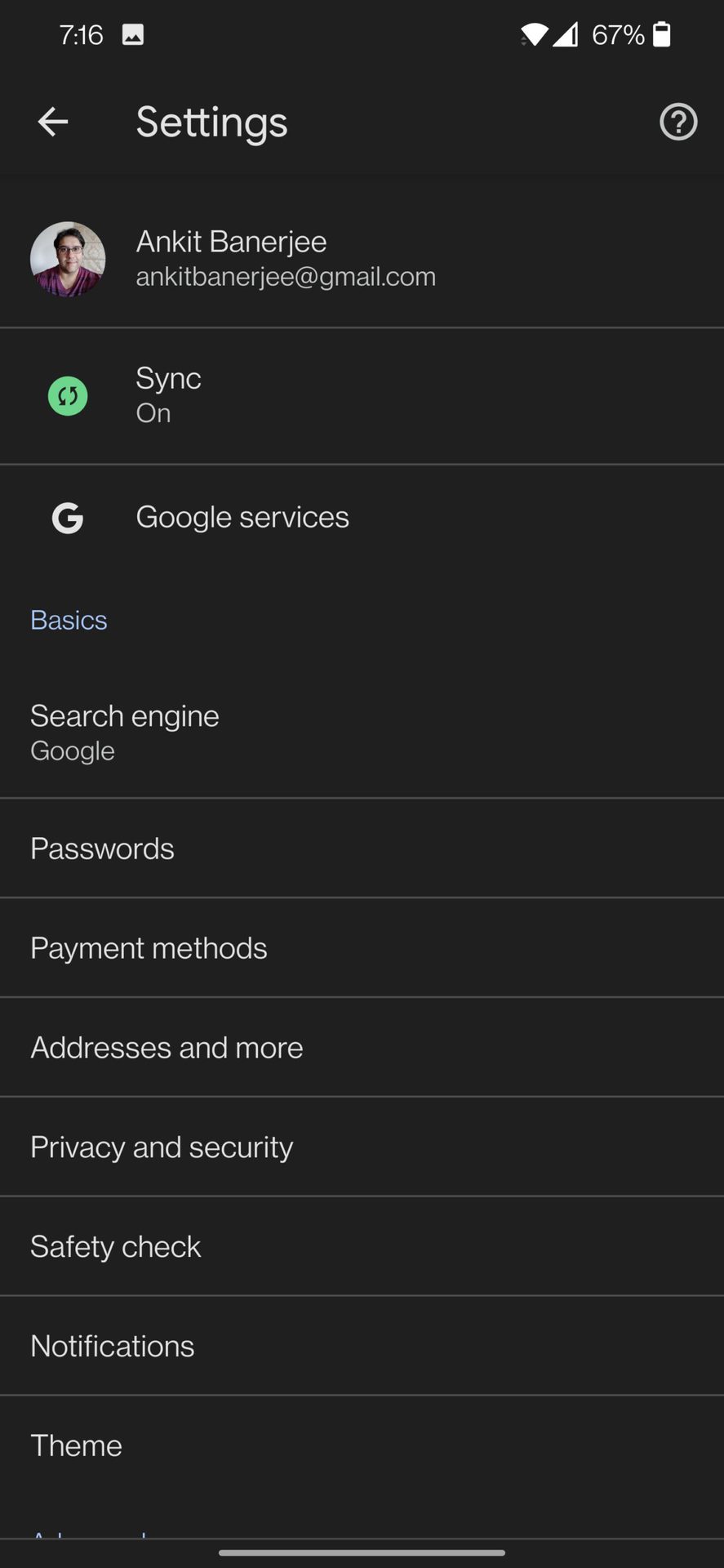Open the help question mark icon

[x=677, y=122]
